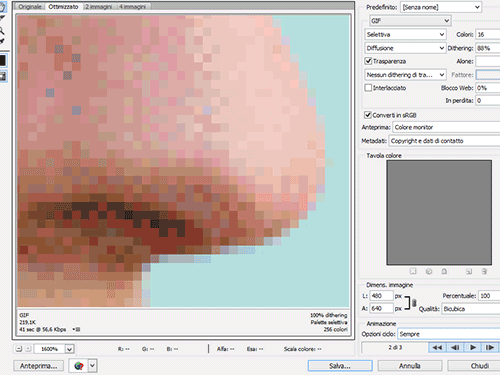Click the Salva... button

(340, 366)
